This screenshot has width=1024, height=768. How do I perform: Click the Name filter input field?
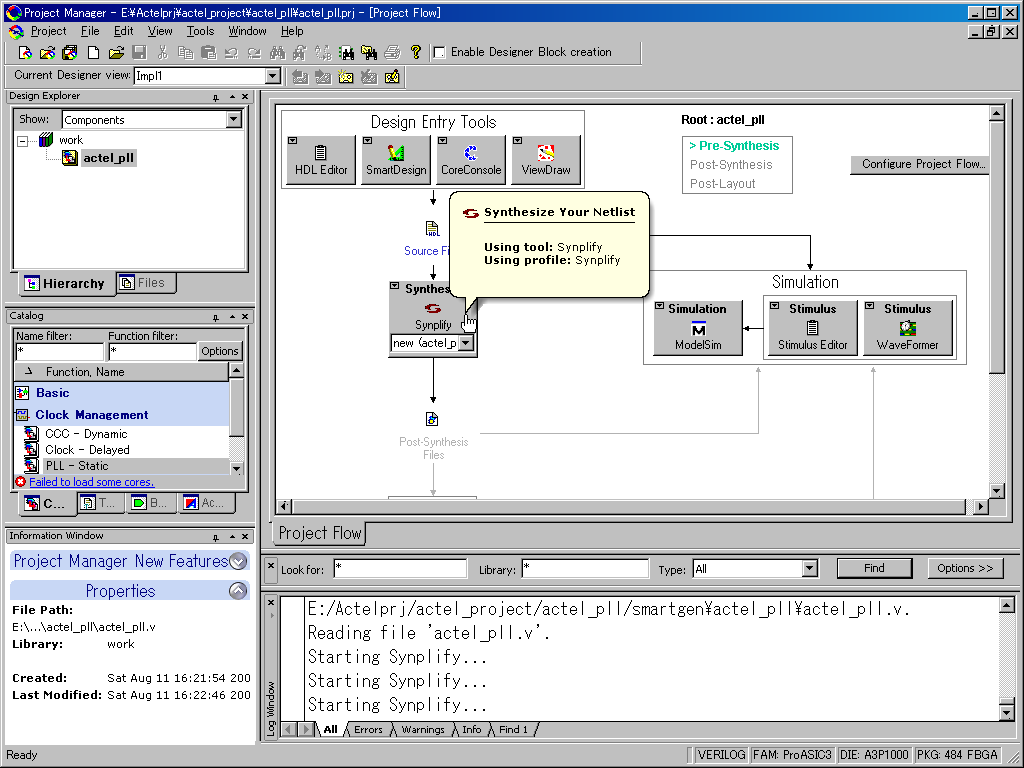[59, 351]
